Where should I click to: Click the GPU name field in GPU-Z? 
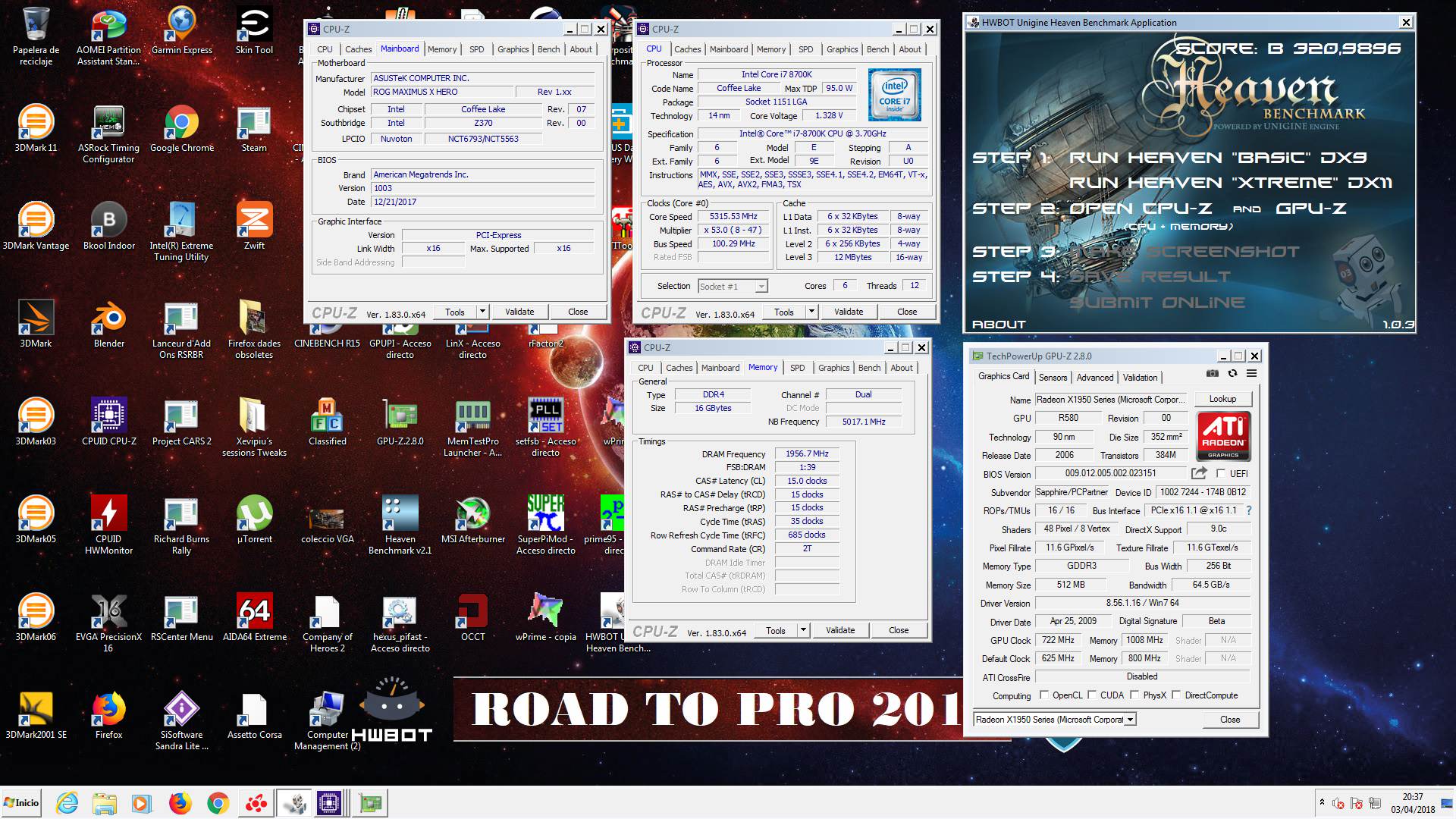coord(1109,400)
